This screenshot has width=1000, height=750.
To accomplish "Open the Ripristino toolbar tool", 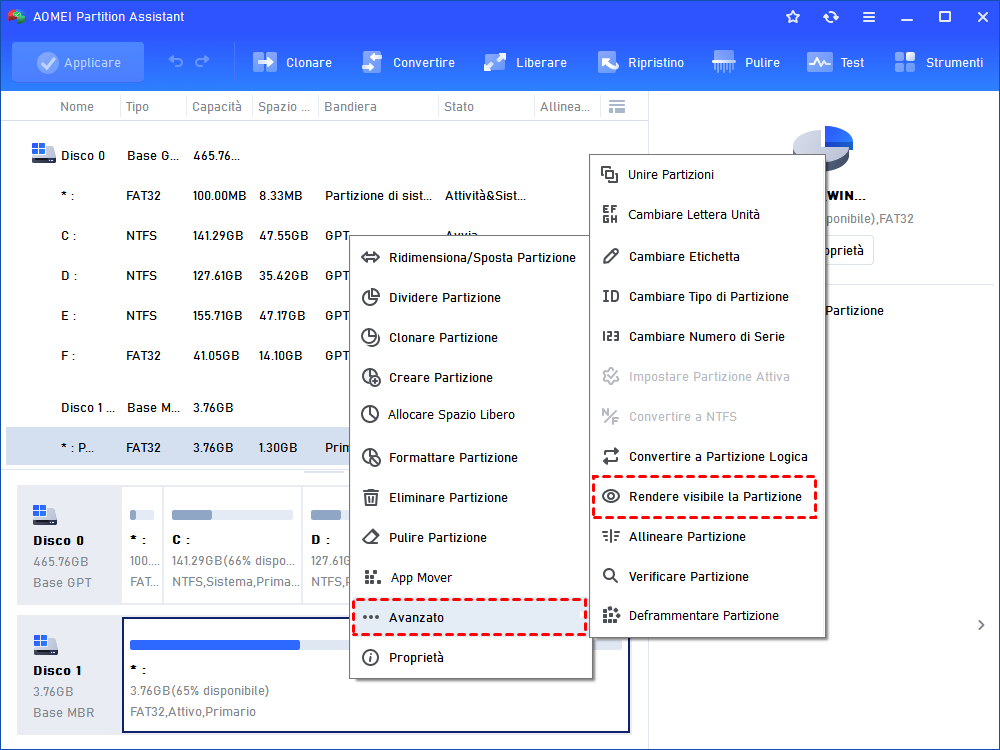I will coord(640,62).
